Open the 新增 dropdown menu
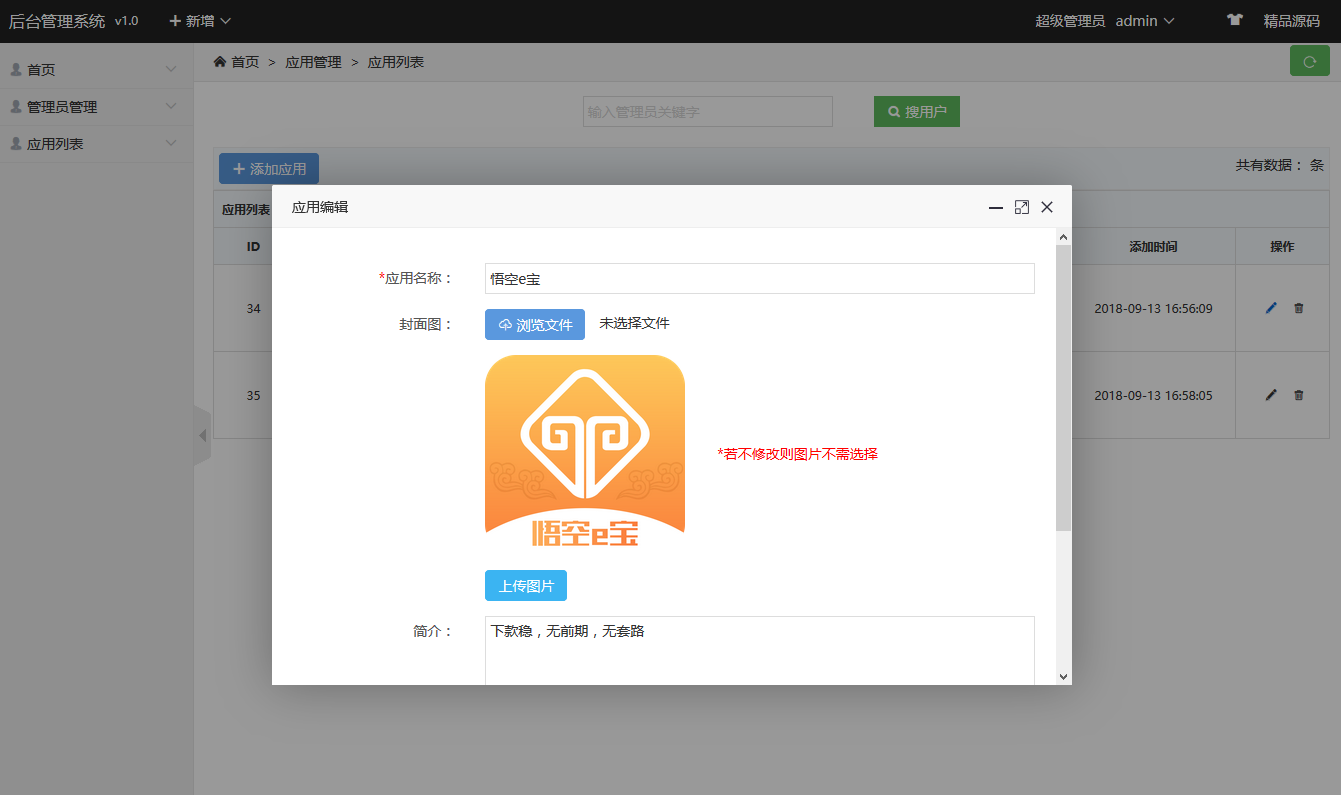 point(200,21)
